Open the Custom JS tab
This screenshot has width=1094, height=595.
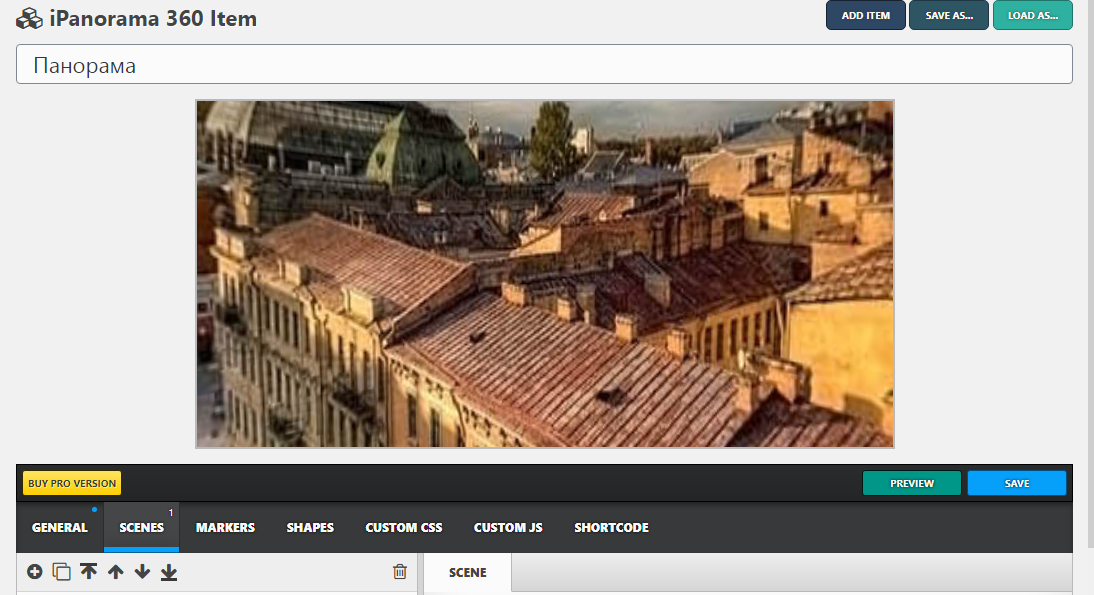(x=508, y=527)
